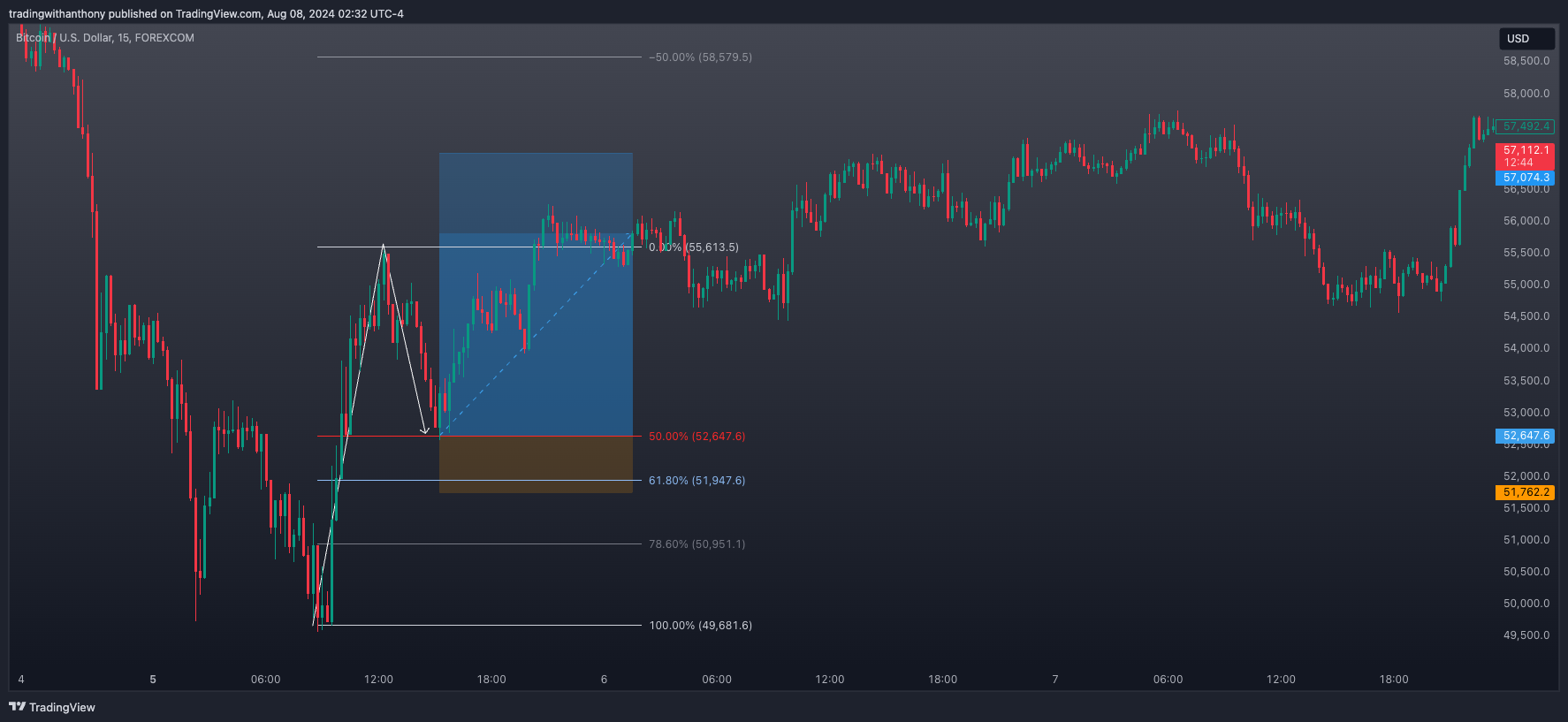Click the orange 51,762.2 price label

(x=1526, y=492)
